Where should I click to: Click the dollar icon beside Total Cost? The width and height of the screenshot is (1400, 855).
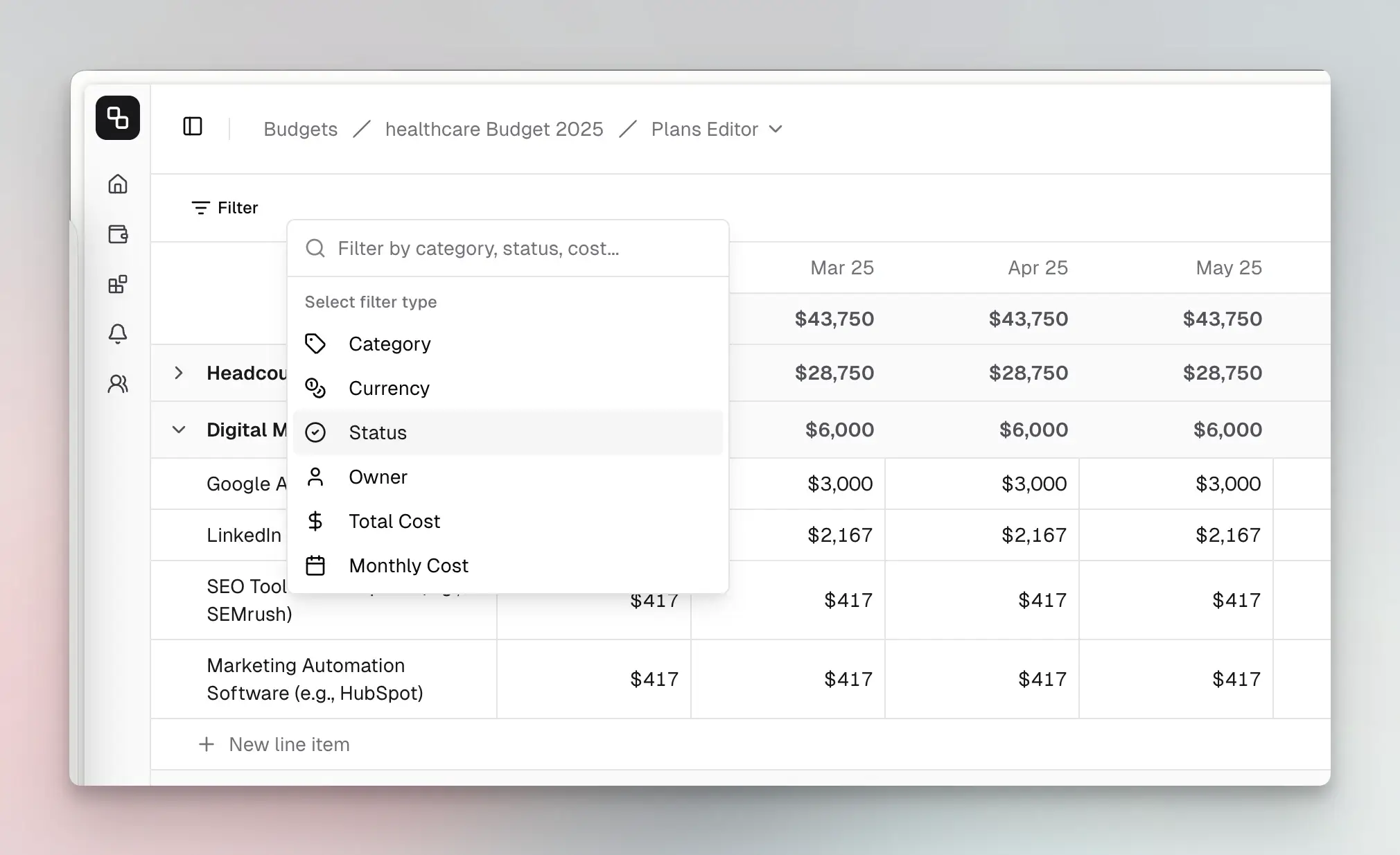pyautogui.click(x=316, y=520)
